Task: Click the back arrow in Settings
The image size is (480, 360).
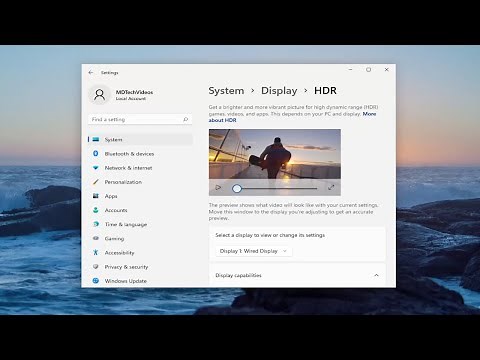Action: (x=91, y=72)
